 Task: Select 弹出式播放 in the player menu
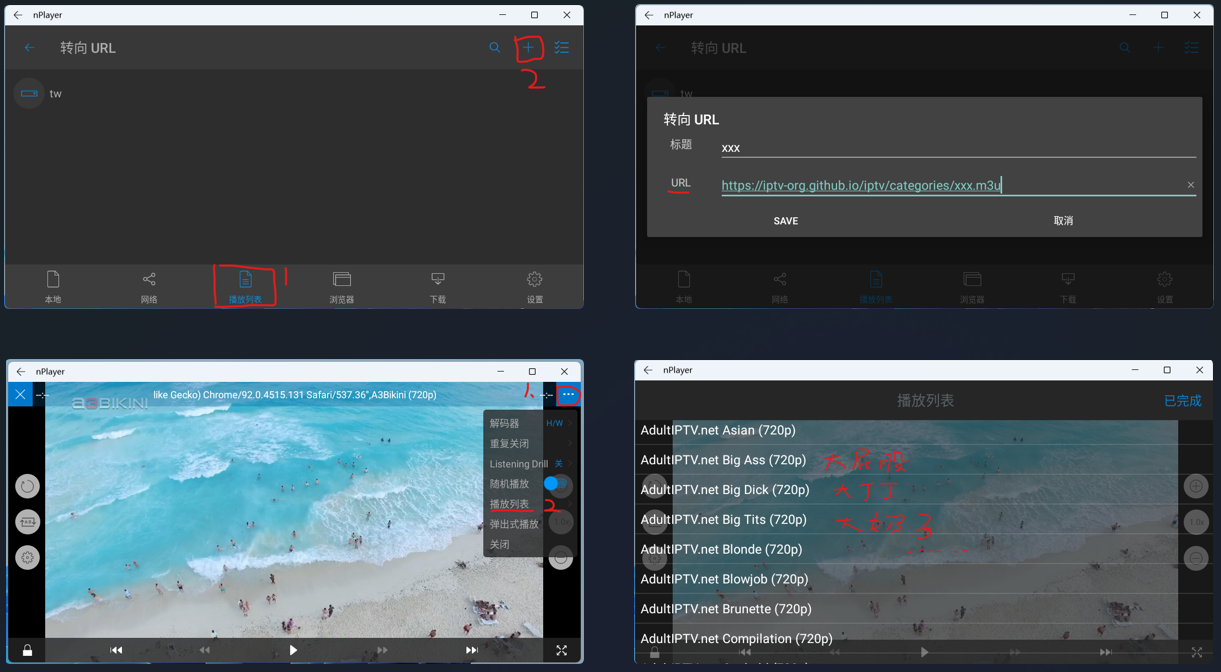click(x=514, y=524)
